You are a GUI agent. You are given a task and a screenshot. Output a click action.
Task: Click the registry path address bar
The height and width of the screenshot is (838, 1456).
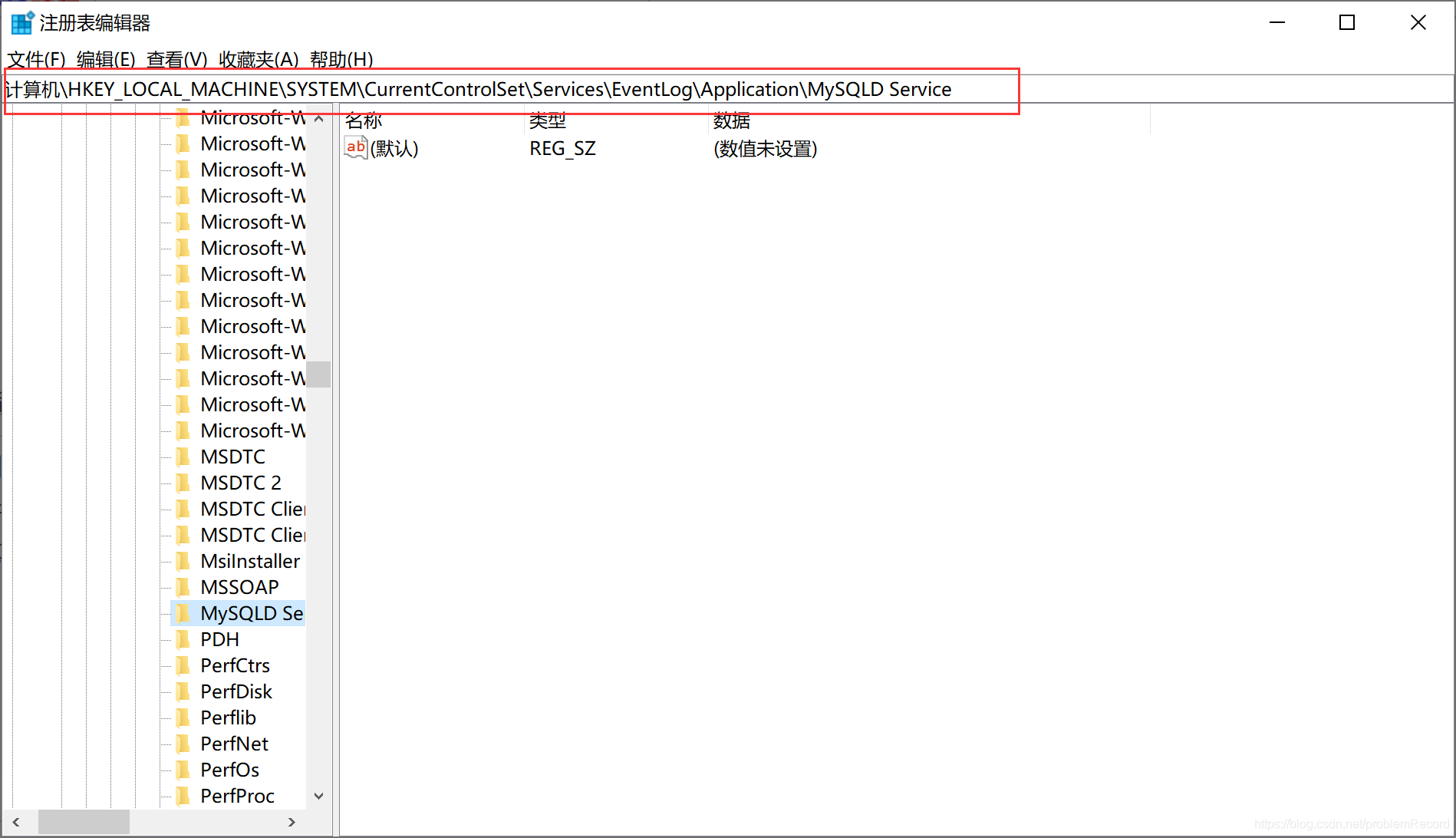click(x=727, y=90)
